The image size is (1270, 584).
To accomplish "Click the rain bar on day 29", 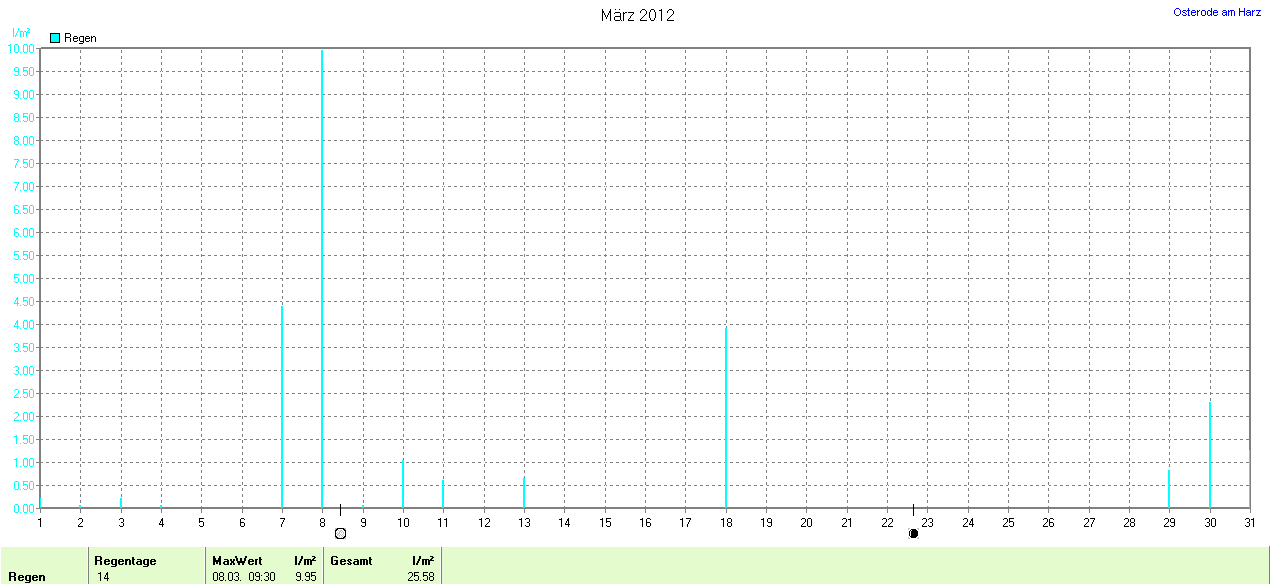I will point(1169,489).
